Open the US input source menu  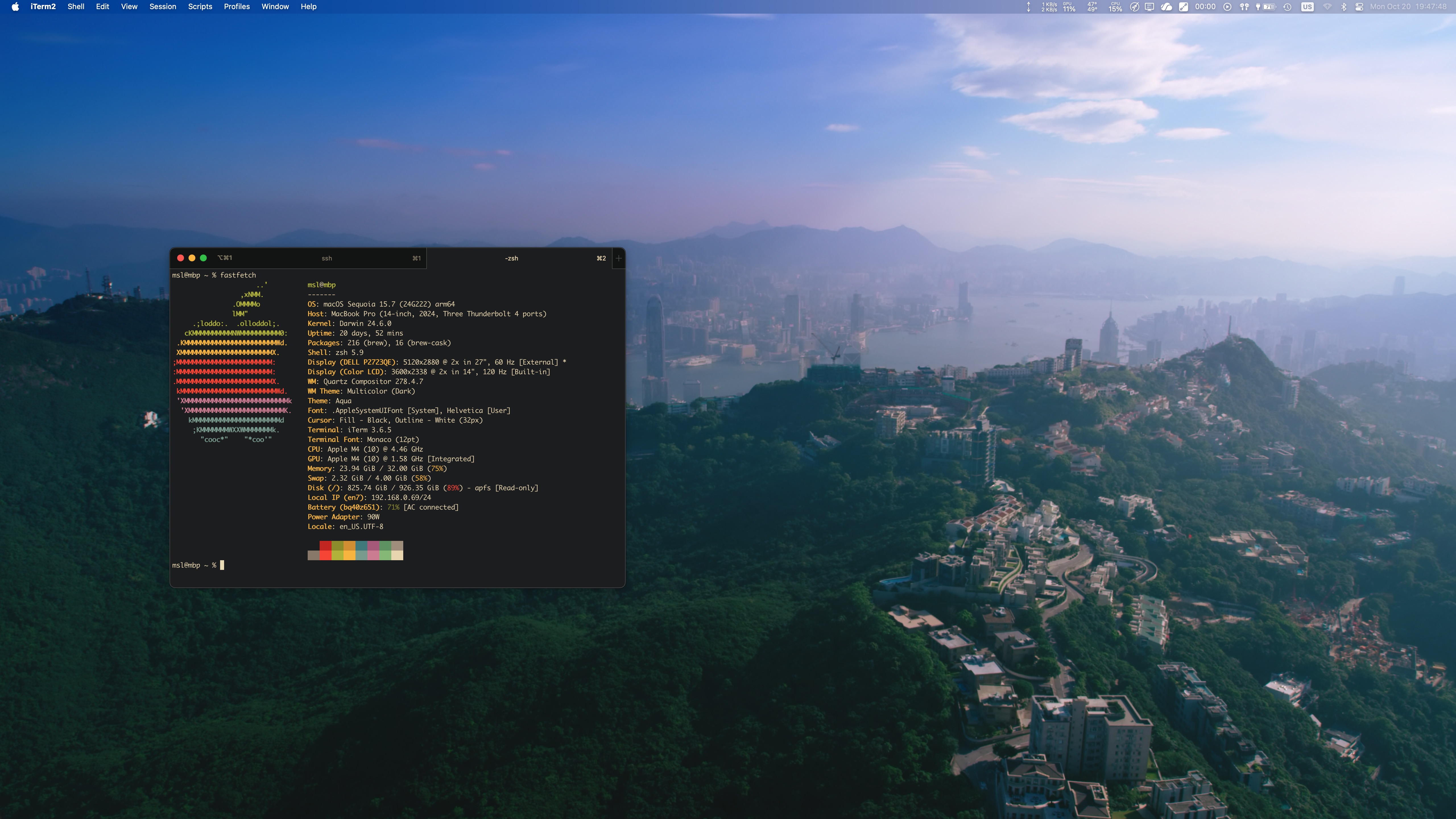[x=1307, y=7]
